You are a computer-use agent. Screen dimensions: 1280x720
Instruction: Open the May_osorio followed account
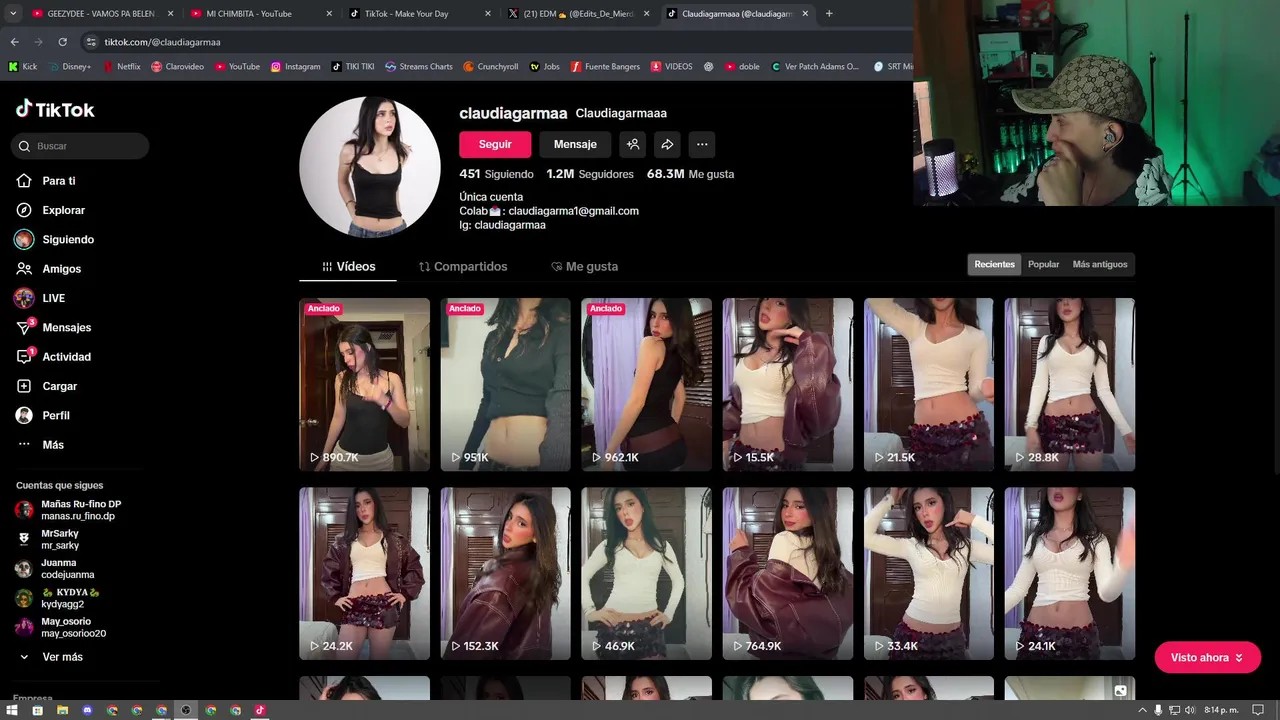click(x=61, y=627)
